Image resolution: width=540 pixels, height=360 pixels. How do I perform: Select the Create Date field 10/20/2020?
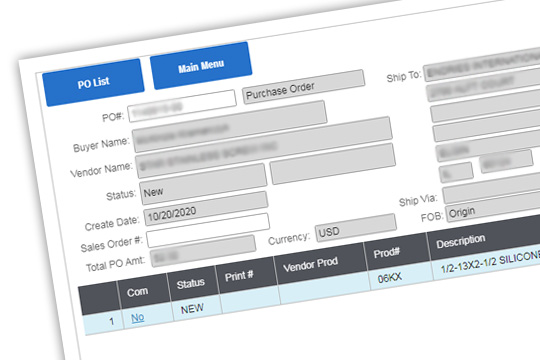(x=206, y=208)
